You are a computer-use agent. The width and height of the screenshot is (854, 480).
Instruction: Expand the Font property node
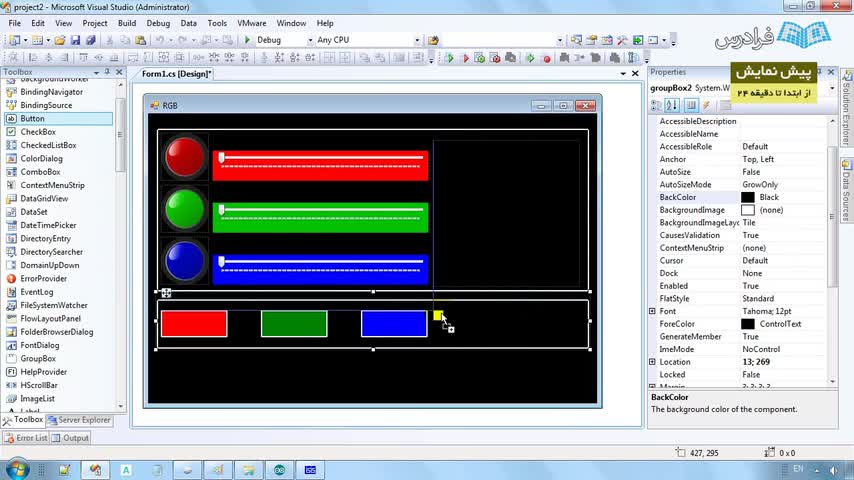coord(652,311)
